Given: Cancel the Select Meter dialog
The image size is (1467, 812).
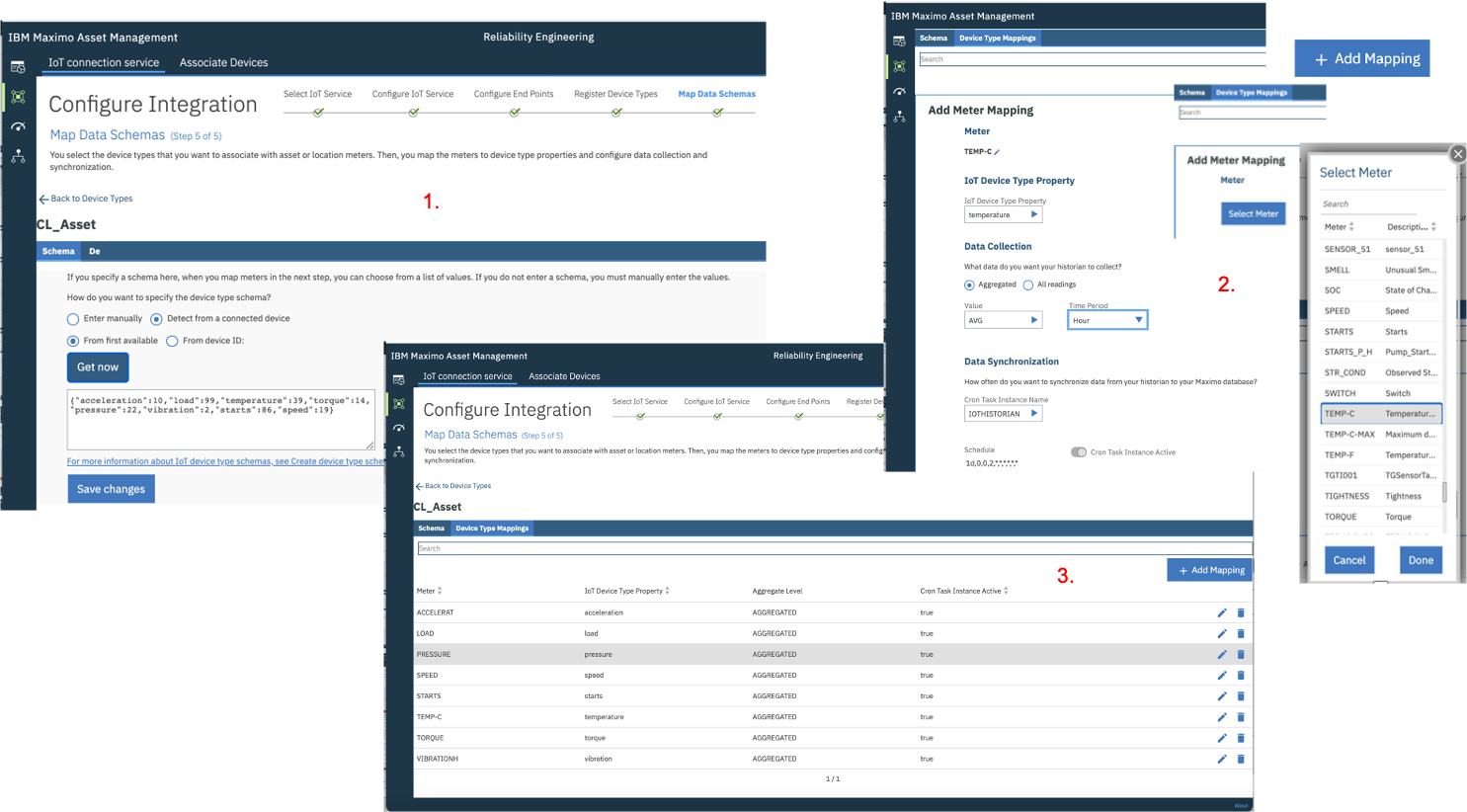Looking at the screenshot, I should (1349, 560).
